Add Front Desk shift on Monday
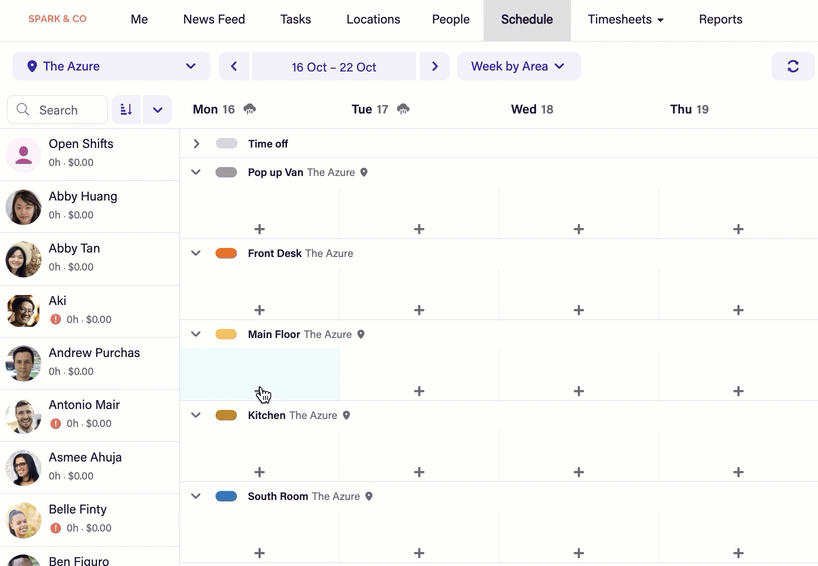The width and height of the screenshot is (818, 566). (x=259, y=310)
